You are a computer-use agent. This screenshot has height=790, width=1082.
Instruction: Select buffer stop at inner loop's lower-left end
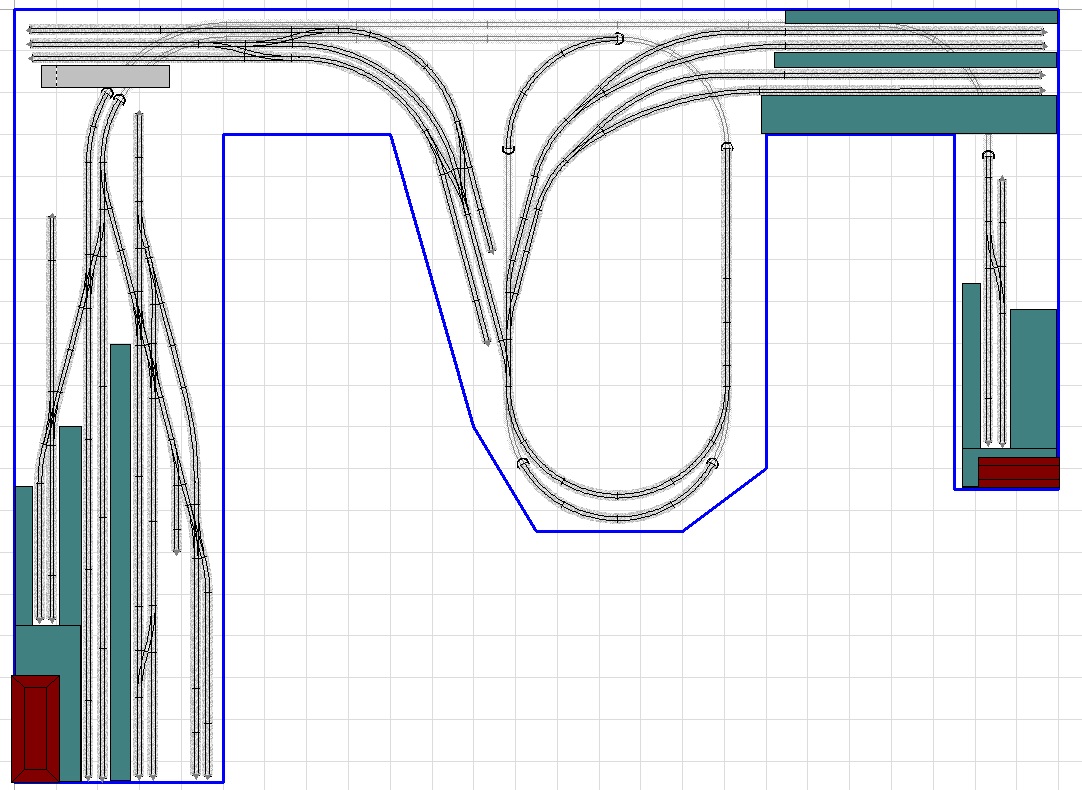click(522, 464)
